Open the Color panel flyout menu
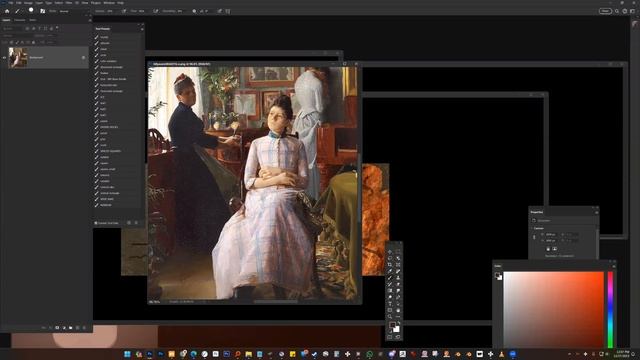 click(614, 266)
